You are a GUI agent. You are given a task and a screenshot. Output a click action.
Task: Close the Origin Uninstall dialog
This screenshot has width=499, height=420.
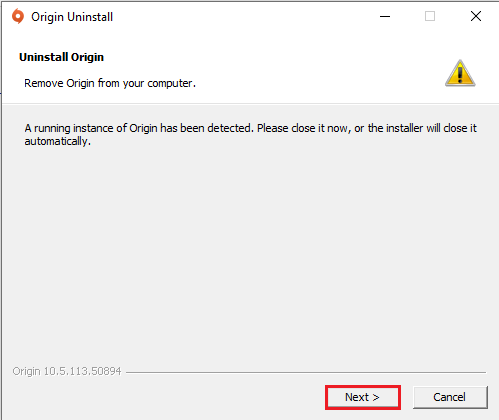[x=476, y=16]
